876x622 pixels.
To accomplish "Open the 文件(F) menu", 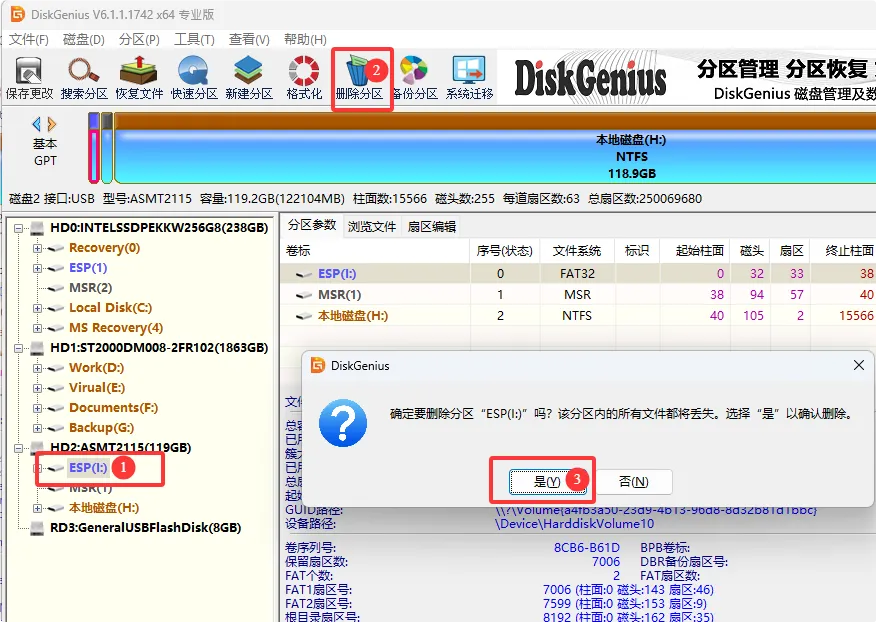I will coord(29,40).
